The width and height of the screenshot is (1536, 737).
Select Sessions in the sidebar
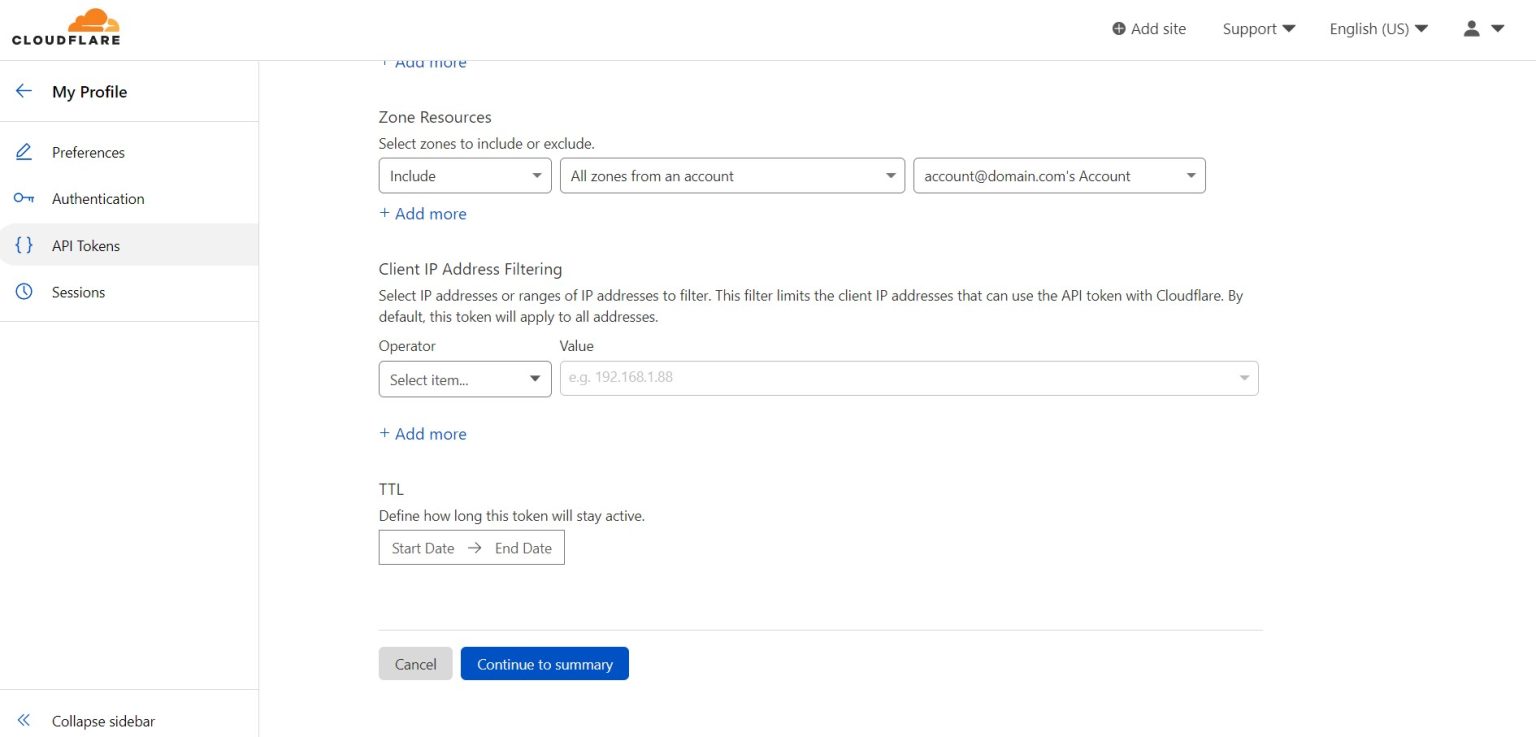(78, 292)
